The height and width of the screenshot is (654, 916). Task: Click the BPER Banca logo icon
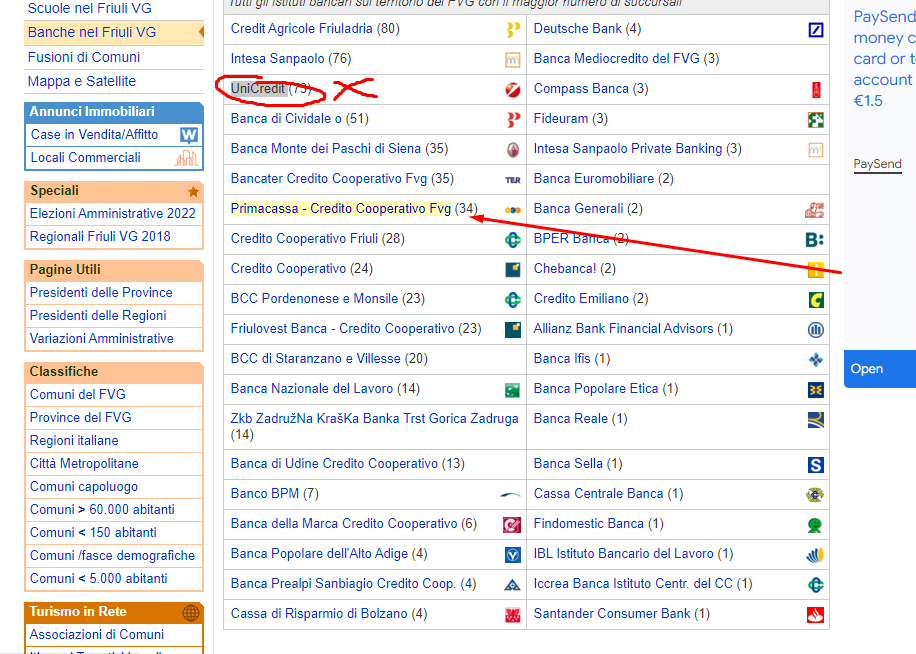[x=815, y=240]
